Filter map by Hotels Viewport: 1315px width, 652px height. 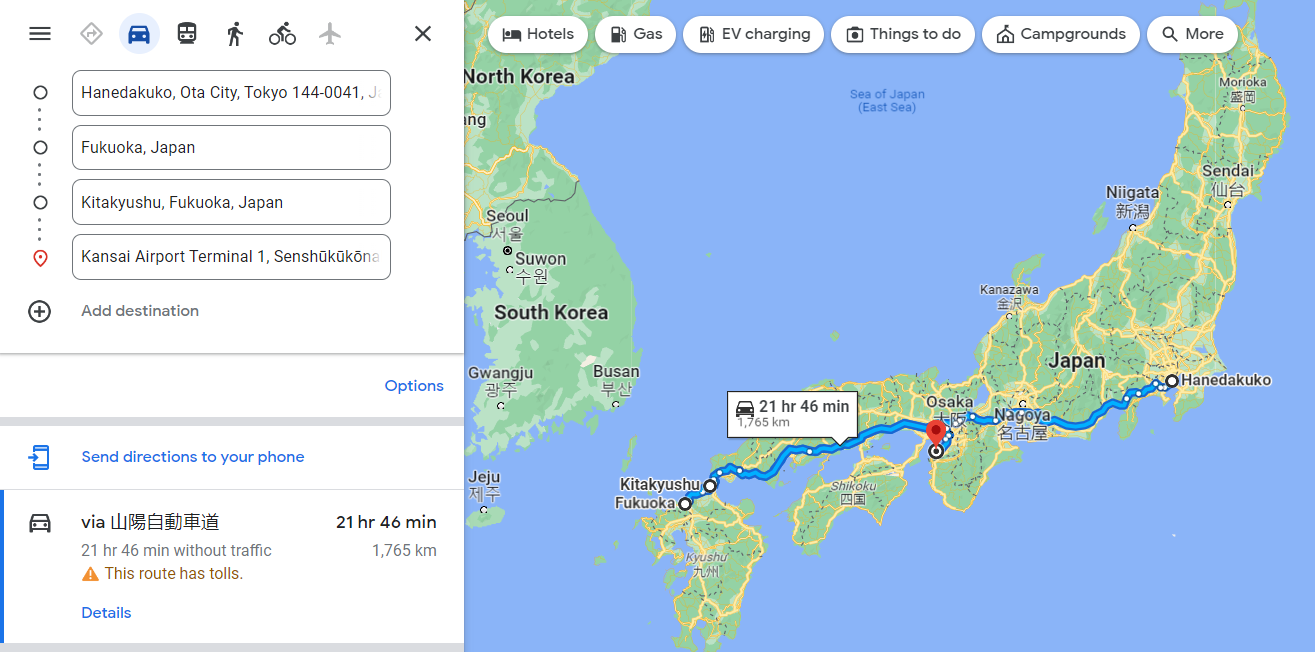click(538, 34)
